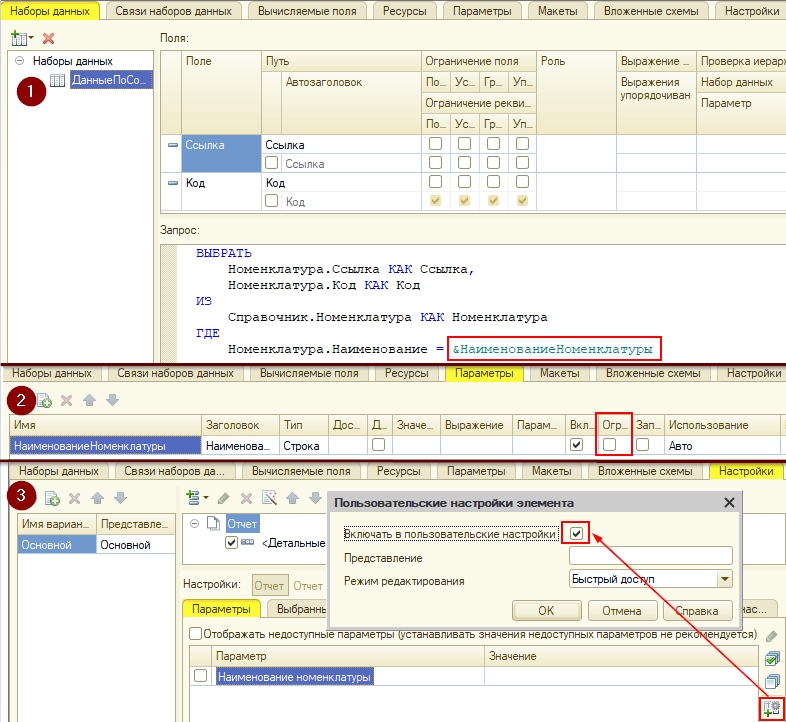Close the Пользовательские настройки элемента dialog
This screenshot has height=722, width=786.
click(729, 502)
